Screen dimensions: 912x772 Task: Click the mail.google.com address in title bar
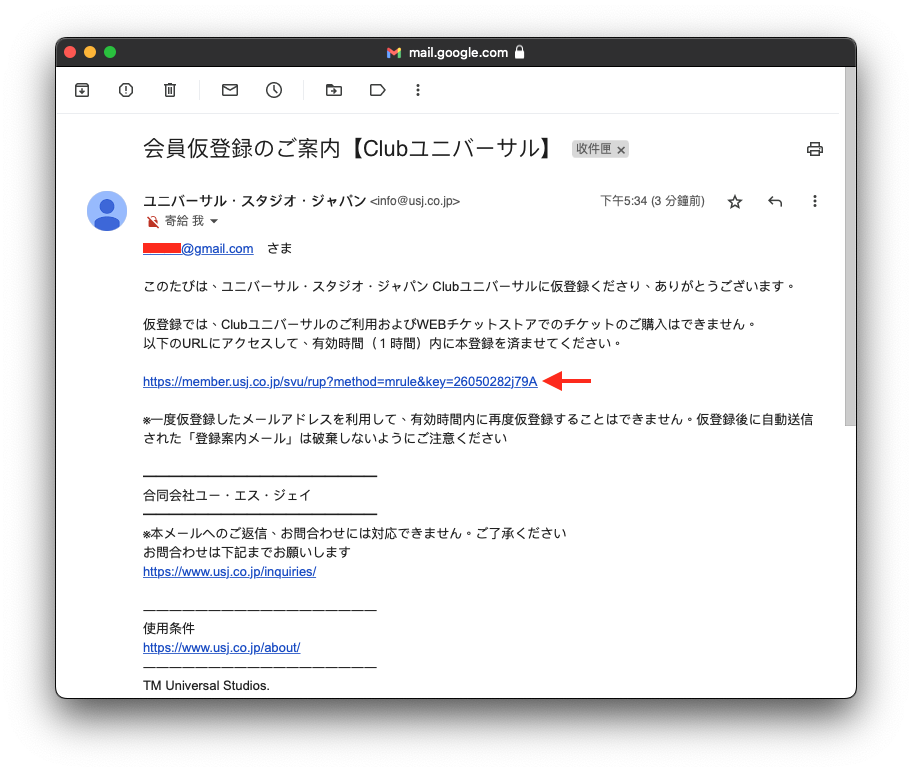(458, 52)
